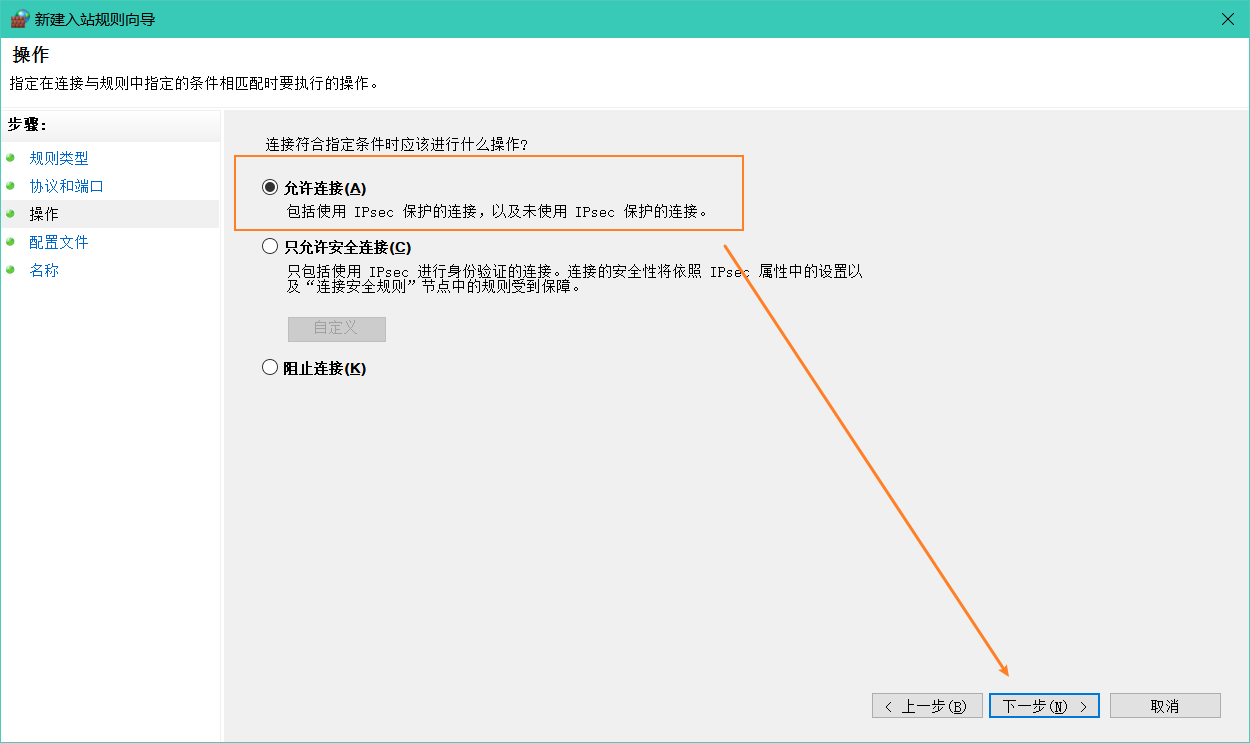The image size is (1250, 743).
Task: Click green bullet beside 名称
Action: (10, 270)
